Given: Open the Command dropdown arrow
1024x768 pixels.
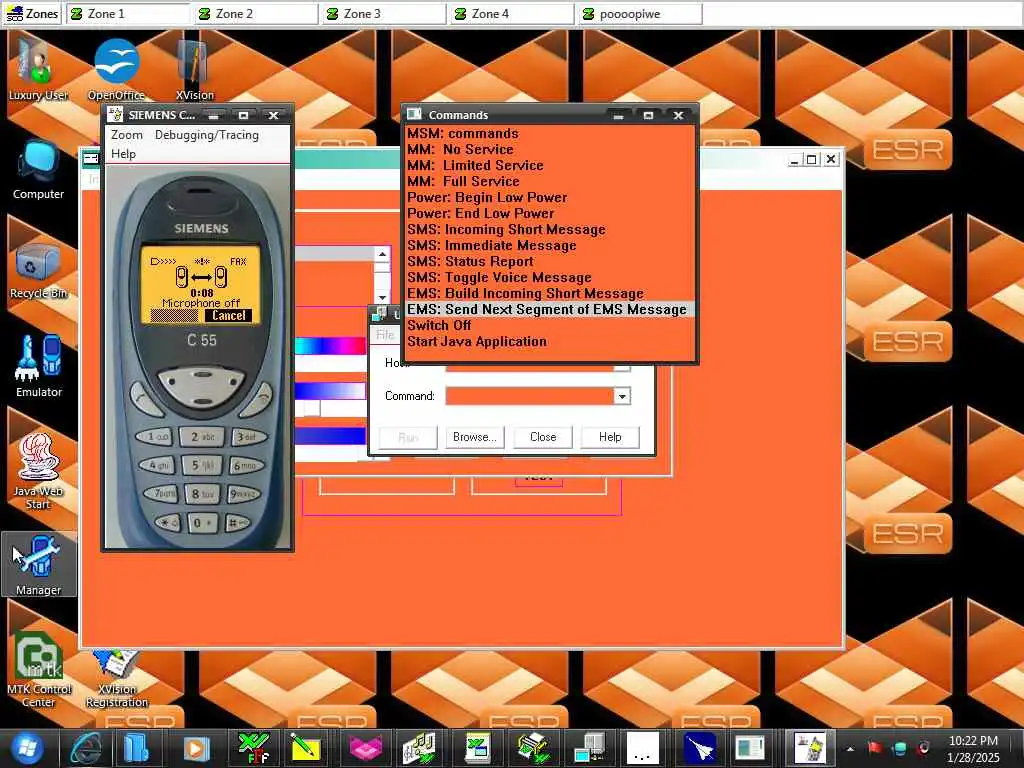Looking at the screenshot, I should [622, 396].
